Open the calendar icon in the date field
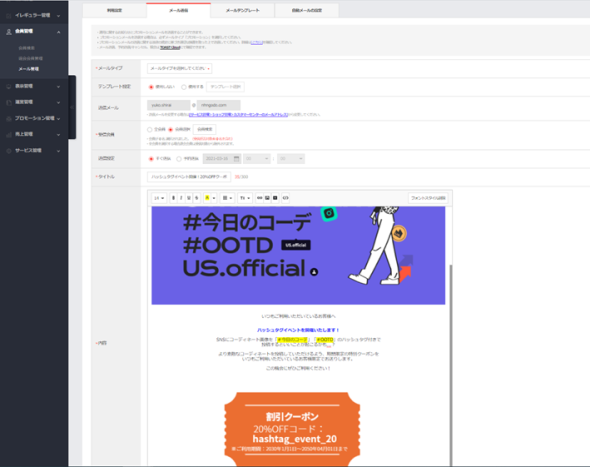The height and width of the screenshot is (467, 590). [x=236, y=158]
